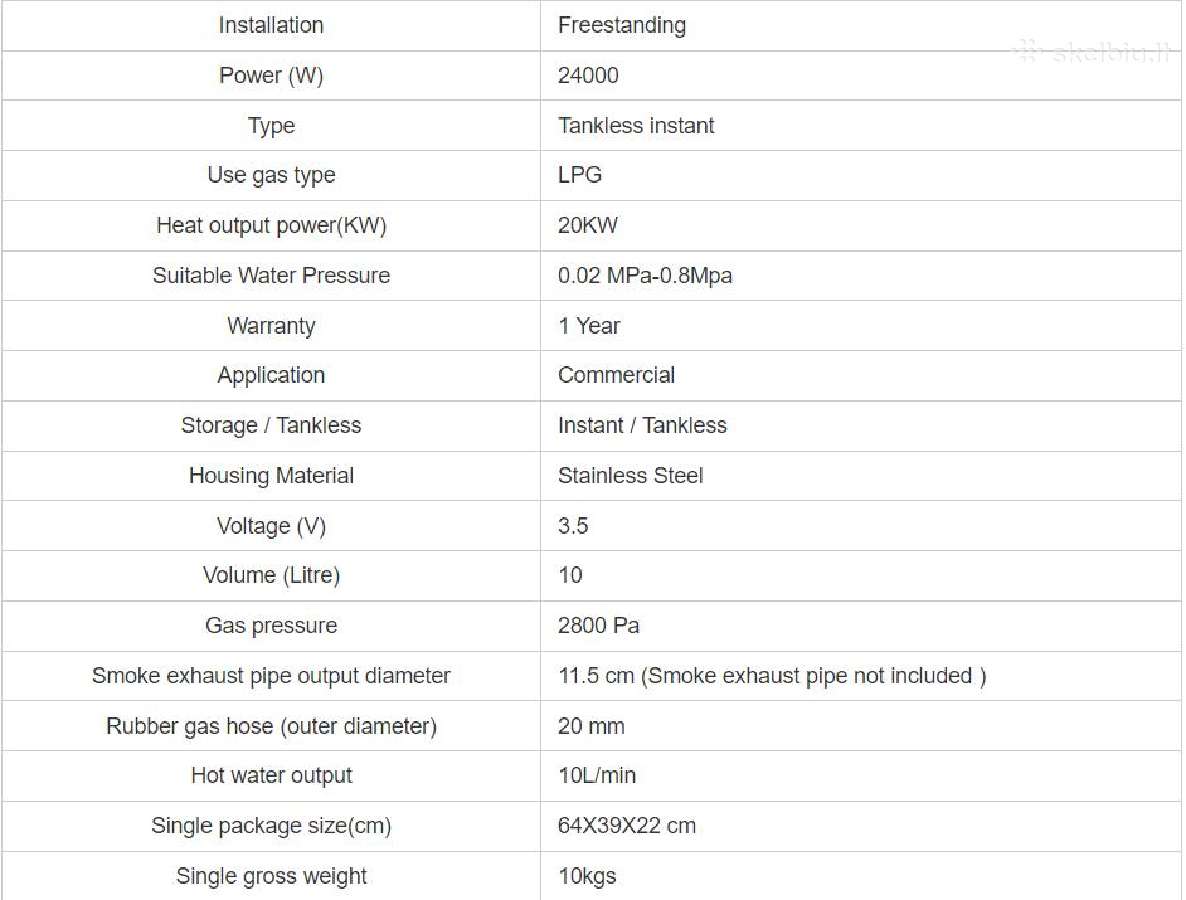This screenshot has width=1186, height=900.
Task: Select the 10L/min hot water output
Action: click(x=596, y=775)
